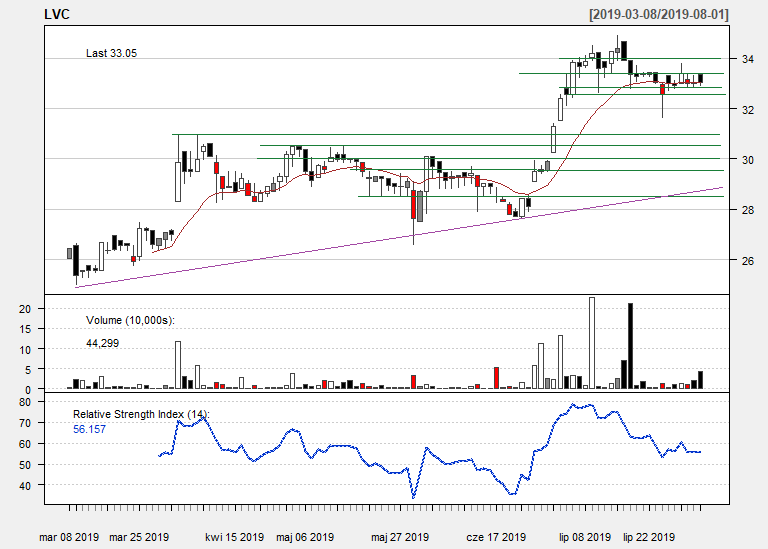Click volume axis label 5
Image resolution: width=768 pixels, height=549 pixels.
28,370
